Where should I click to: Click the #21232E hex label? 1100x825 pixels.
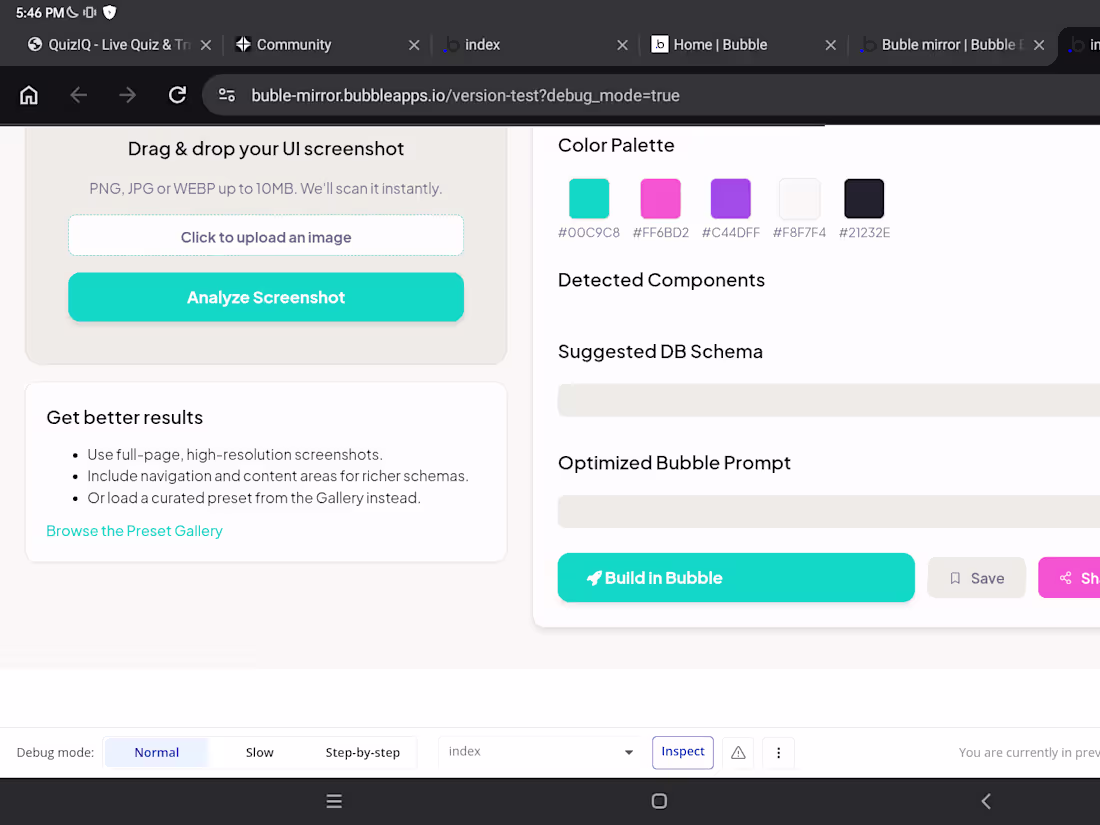(864, 232)
